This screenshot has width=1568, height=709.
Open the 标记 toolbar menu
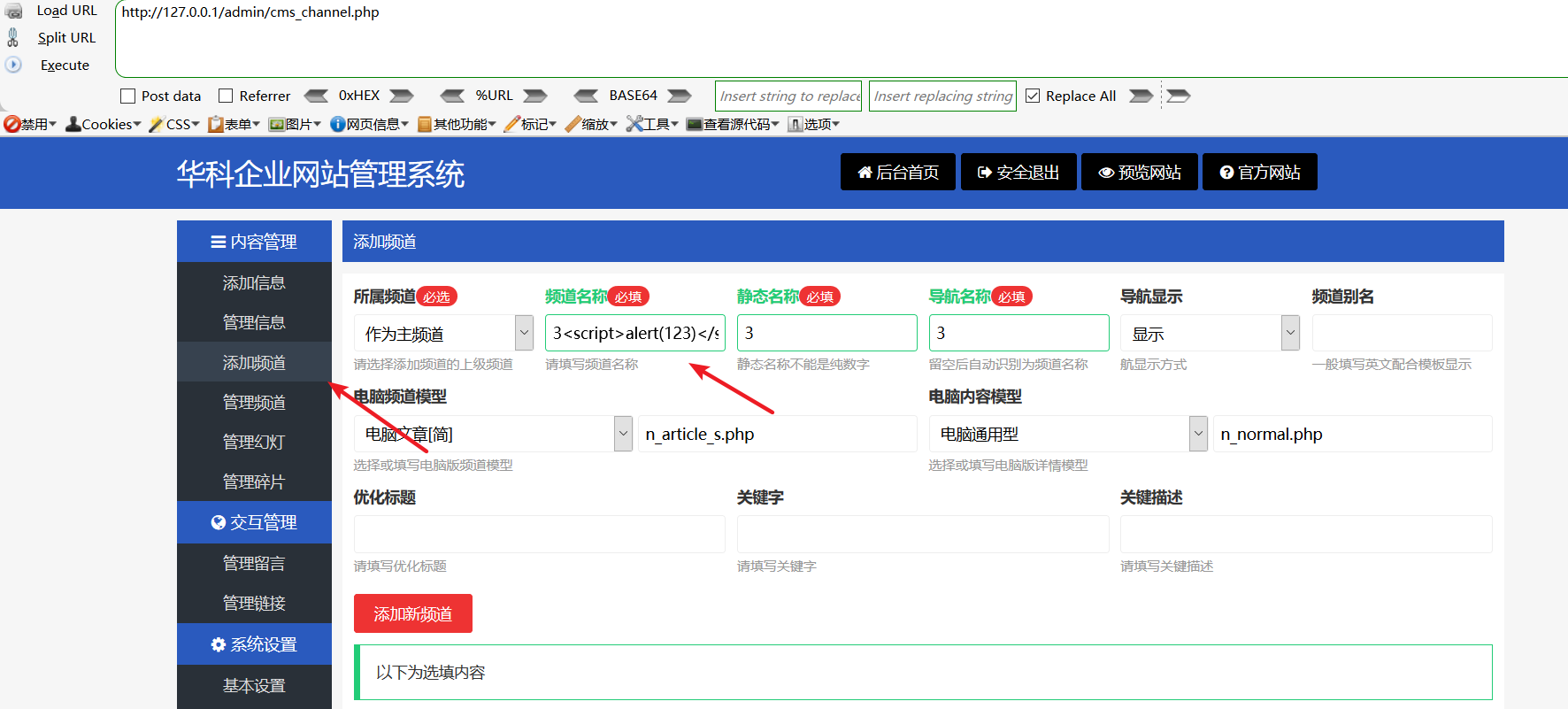pyautogui.click(x=530, y=124)
